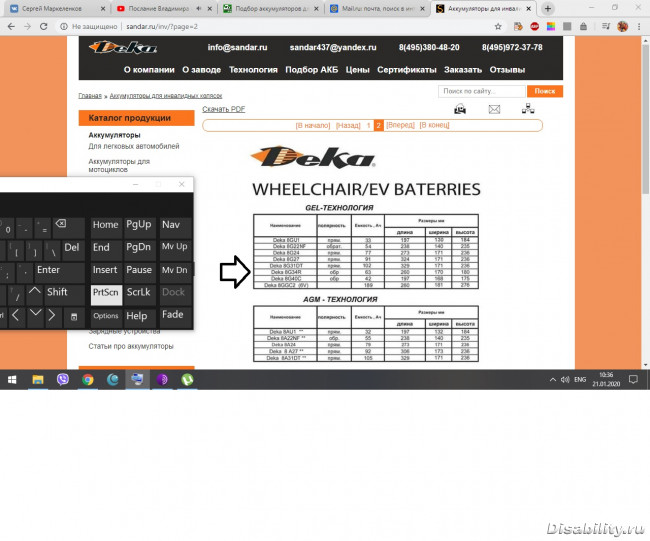Open Tor browser from taskbar
This screenshot has height=541, width=650.
(162, 379)
